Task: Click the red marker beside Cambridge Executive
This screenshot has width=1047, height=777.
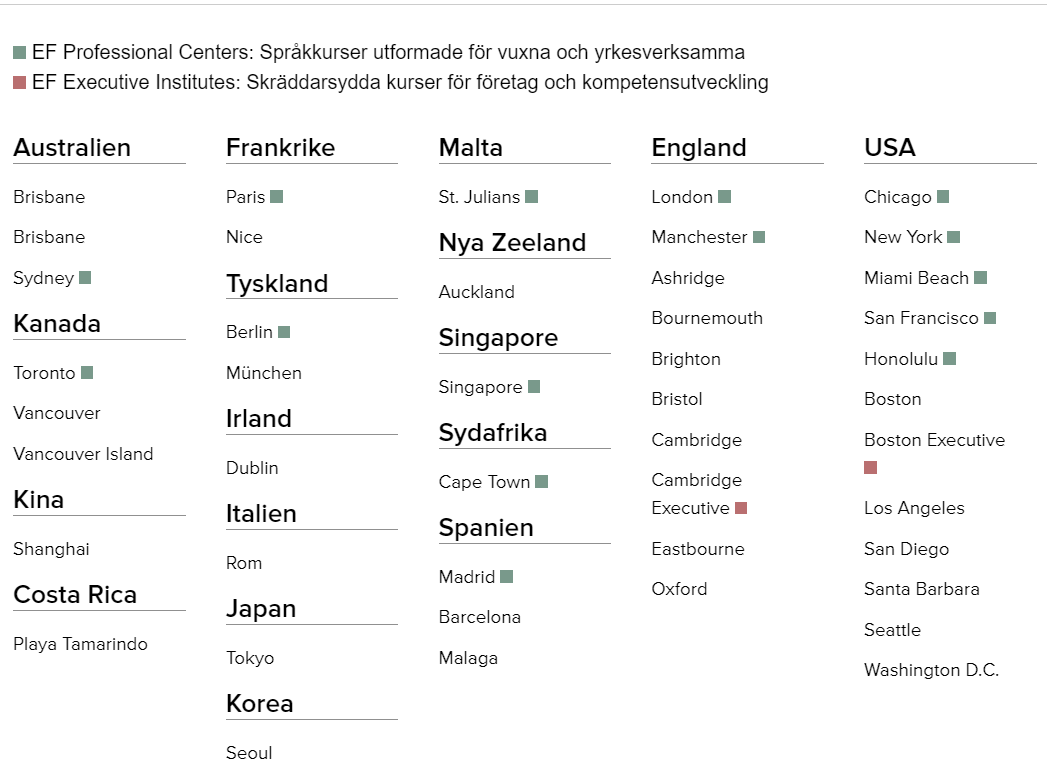Action: tap(741, 508)
